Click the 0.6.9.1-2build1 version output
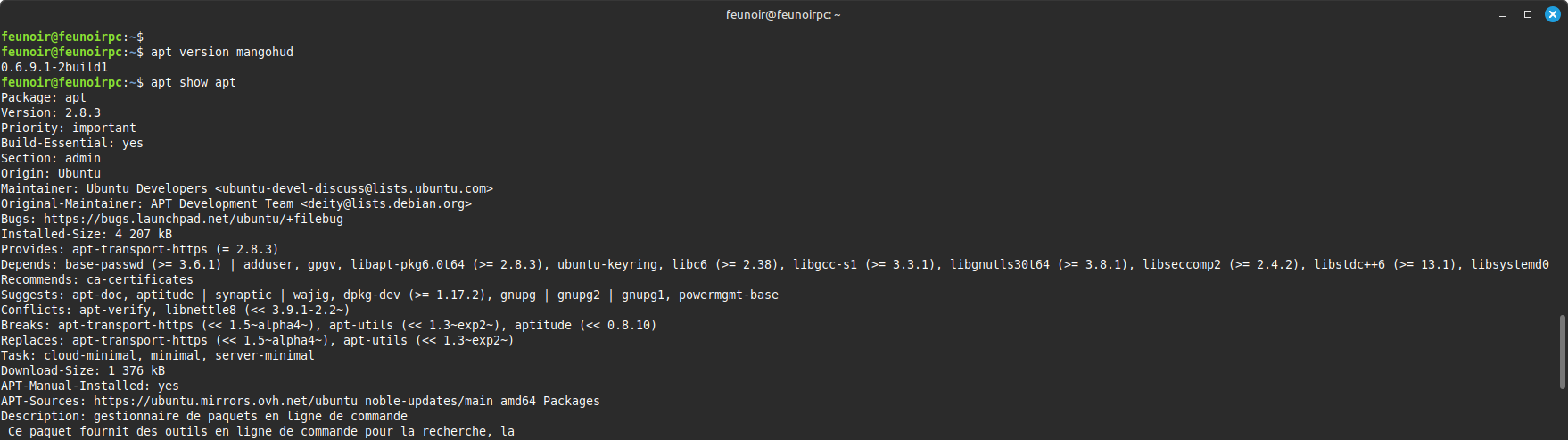The height and width of the screenshot is (440, 1568). (54, 67)
